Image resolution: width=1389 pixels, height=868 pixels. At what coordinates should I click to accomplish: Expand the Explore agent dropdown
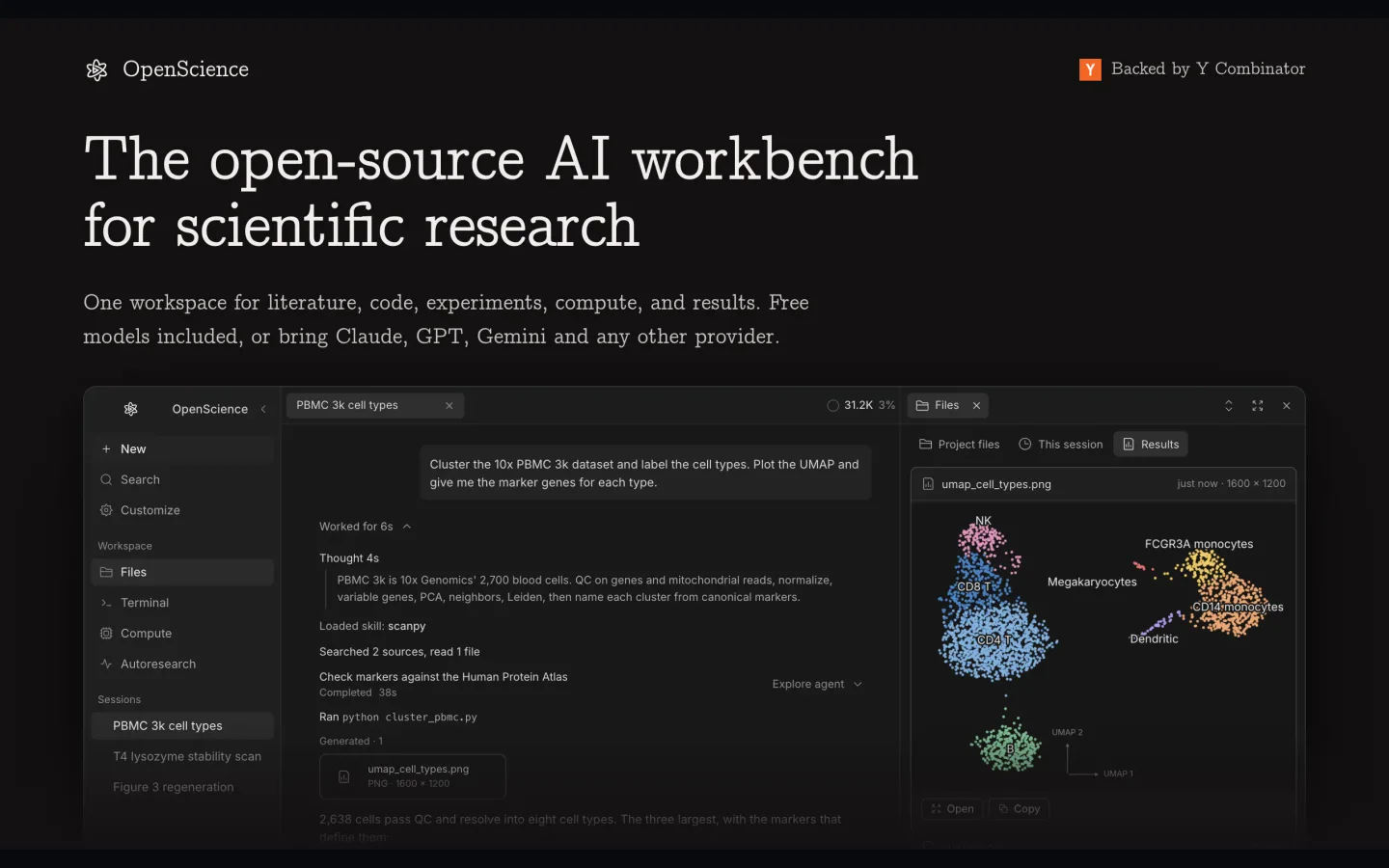pos(817,685)
